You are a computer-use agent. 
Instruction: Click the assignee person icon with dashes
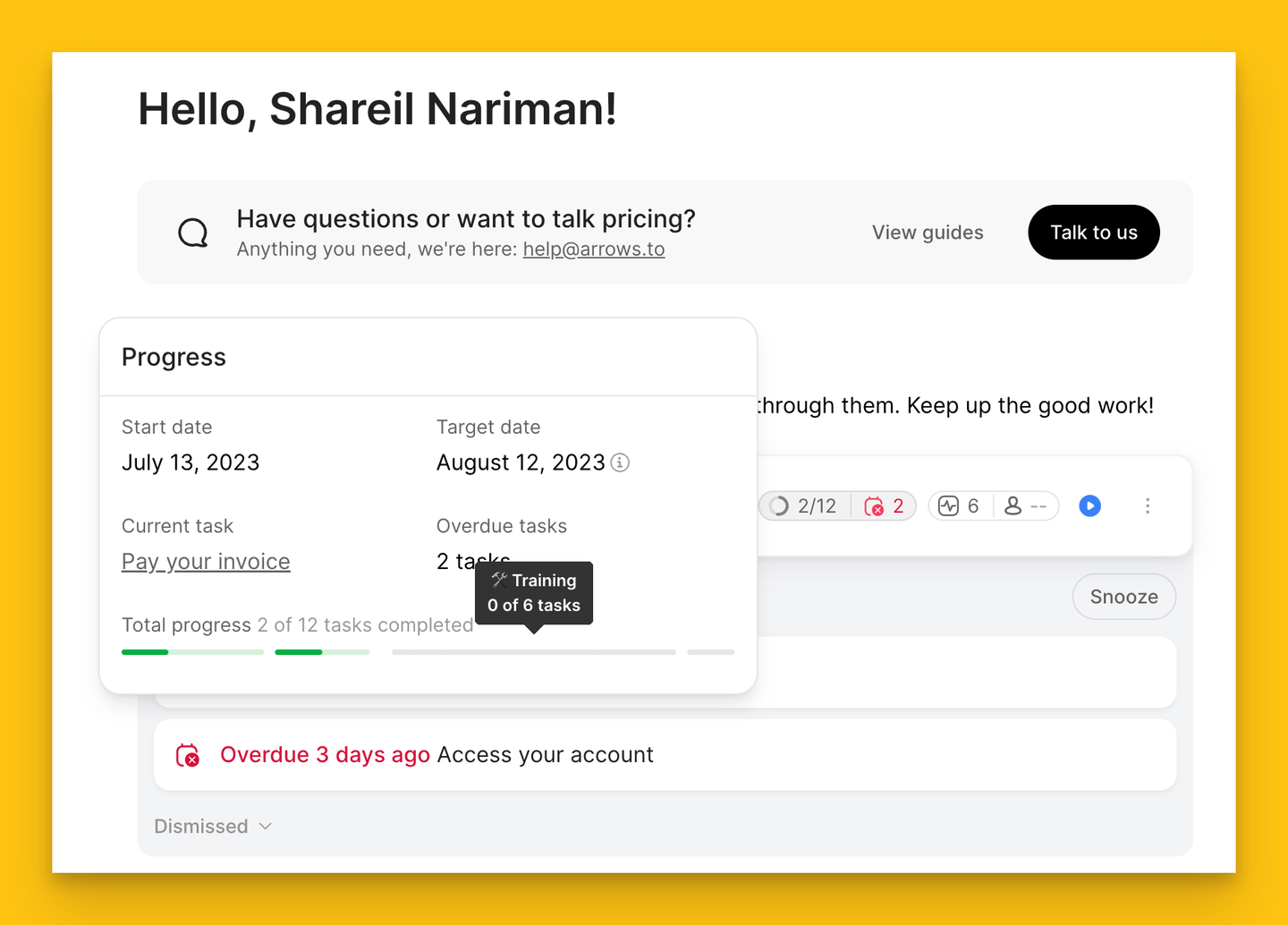pos(1013,506)
